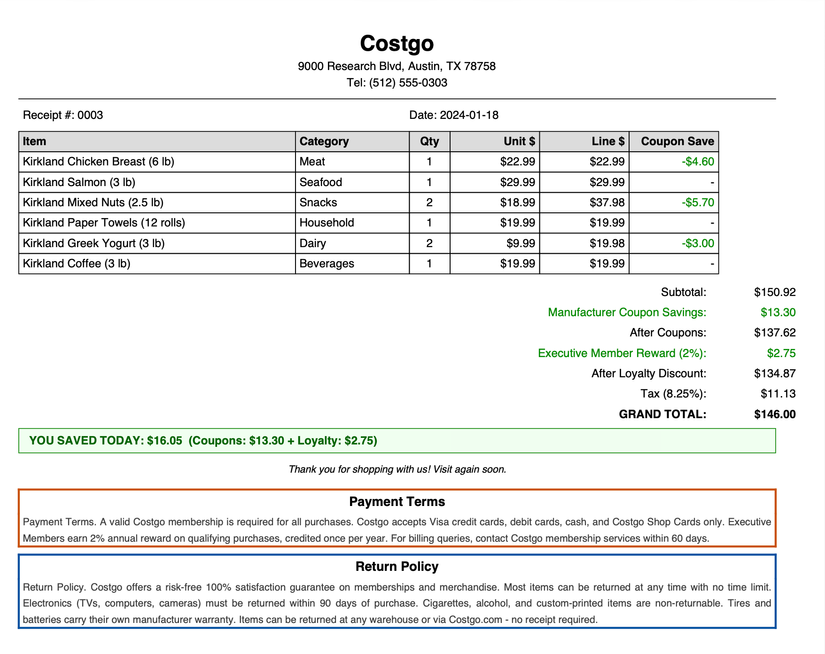This screenshot has width=825, height=654.
Task: Click the after-coupons amount $137.62
Action: pyautogui.click(x=774, y=333)
